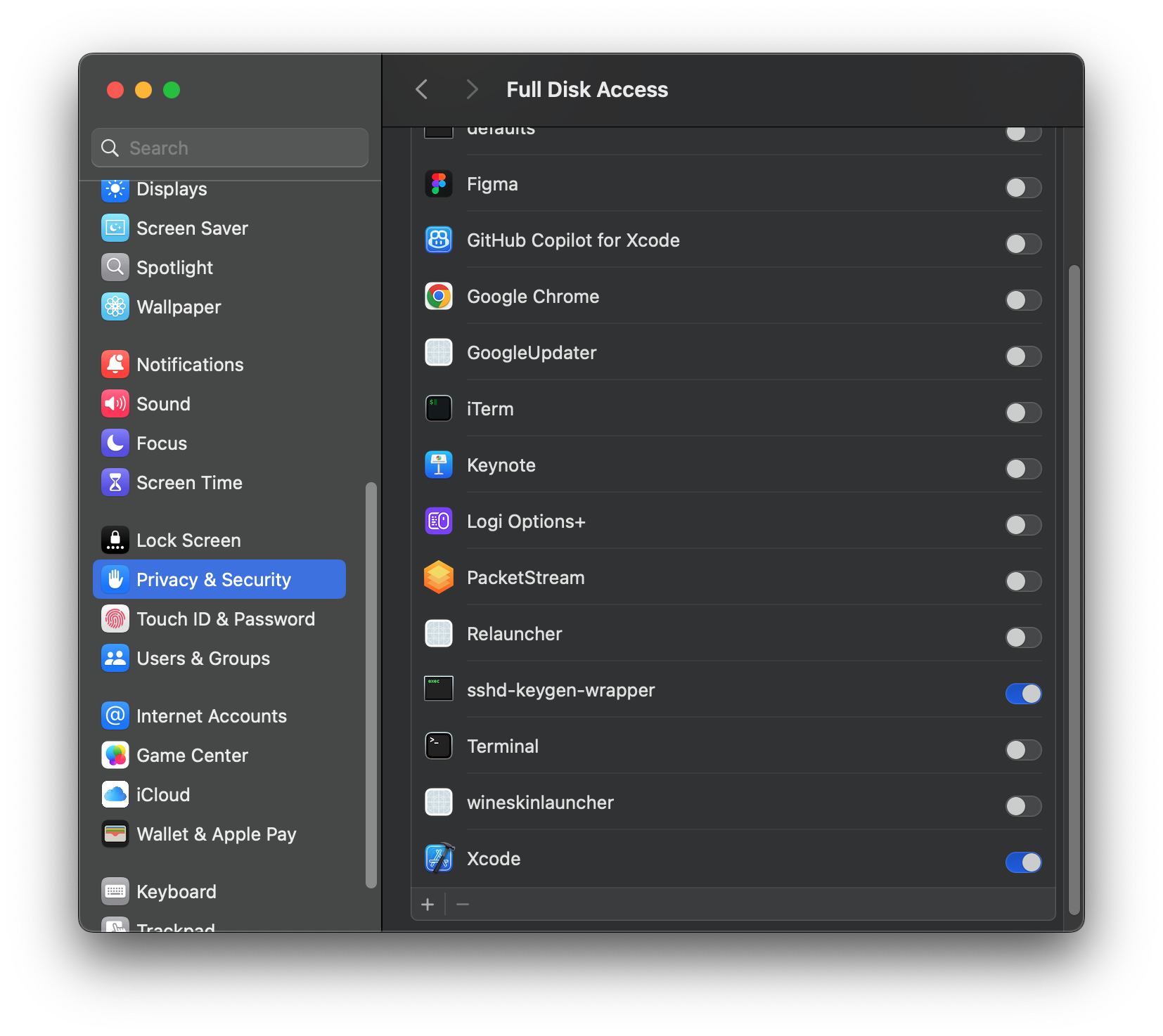The height and width of the screenshot is (1036, 1163).
Task: Click the sidebar Search field
Action: coord(230,148)
